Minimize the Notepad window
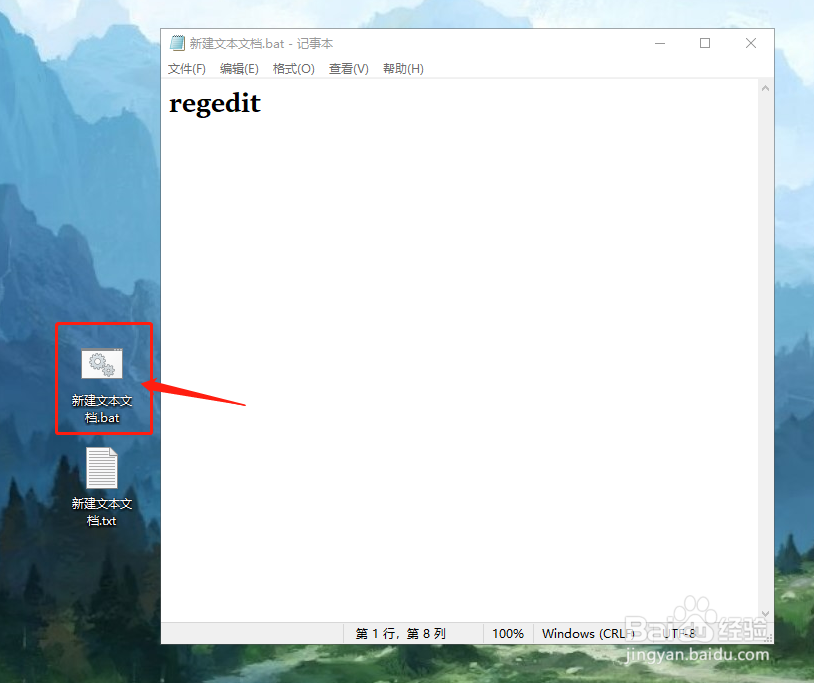The width and height of the screenshot is (814, 683). pyautogui.click(x=660, y=44)
